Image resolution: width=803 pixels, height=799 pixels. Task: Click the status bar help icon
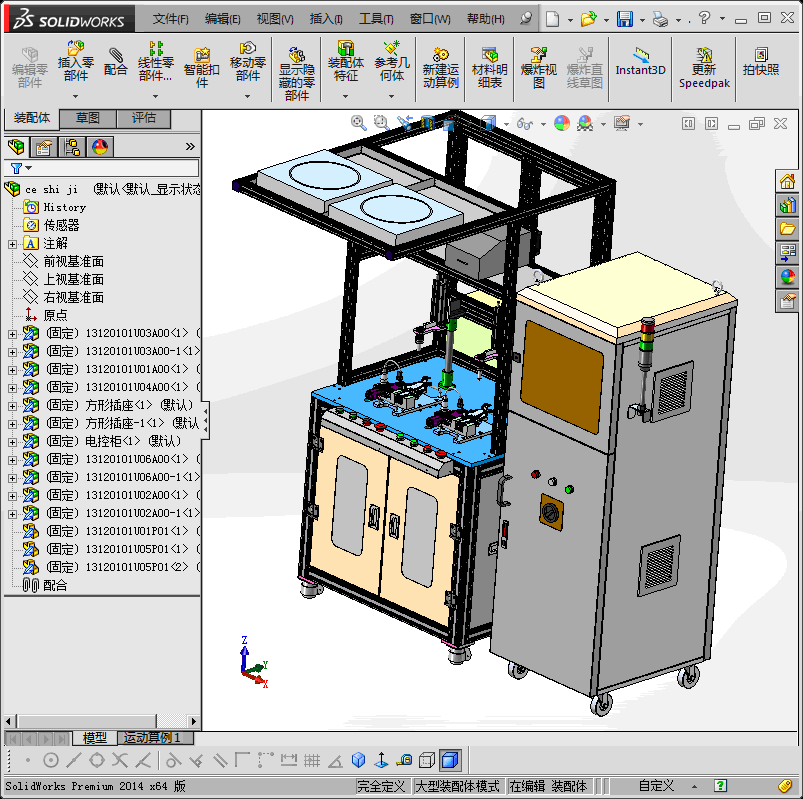point(720,786)
